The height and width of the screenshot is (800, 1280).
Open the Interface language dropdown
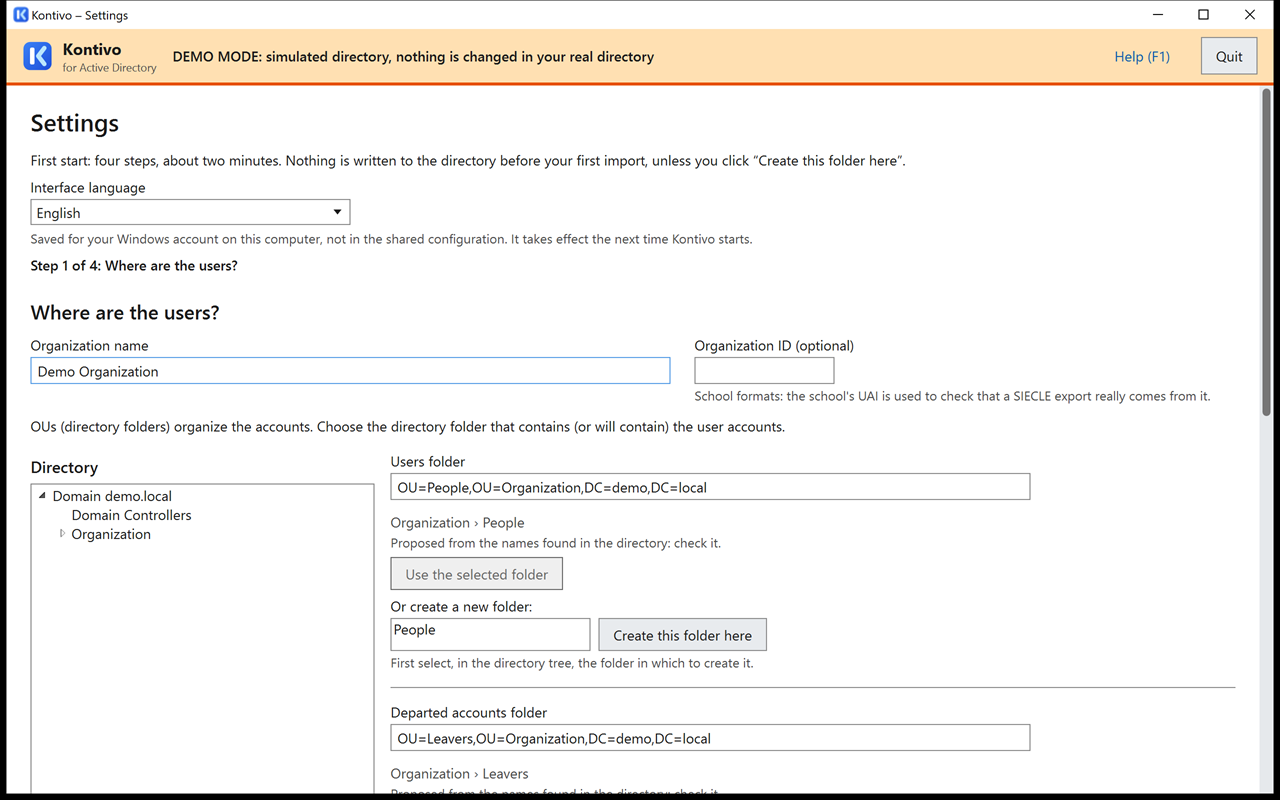tap(190, 212)
